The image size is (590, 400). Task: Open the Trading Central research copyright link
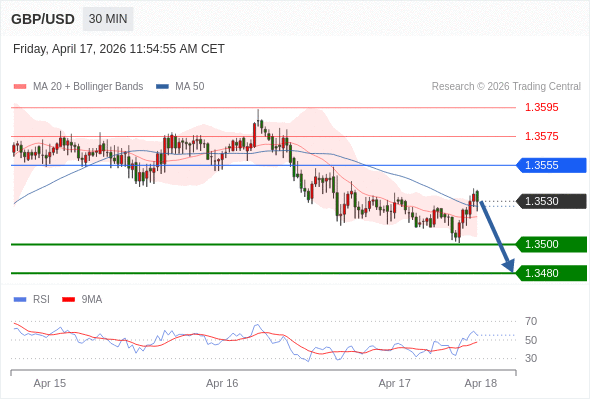[x=506, y=87]
